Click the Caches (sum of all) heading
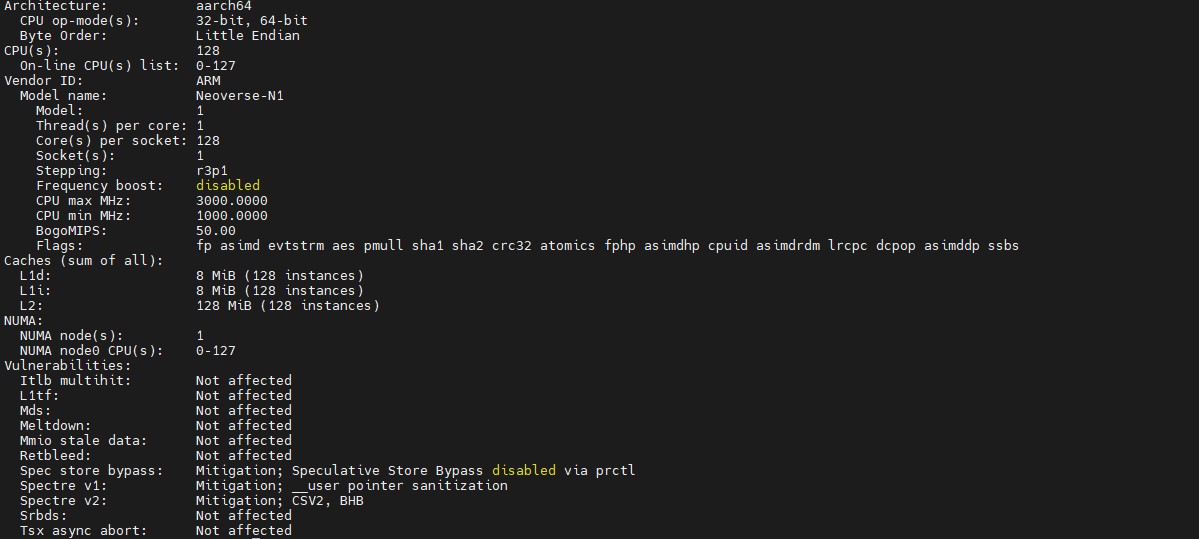 tap(83, 261)
